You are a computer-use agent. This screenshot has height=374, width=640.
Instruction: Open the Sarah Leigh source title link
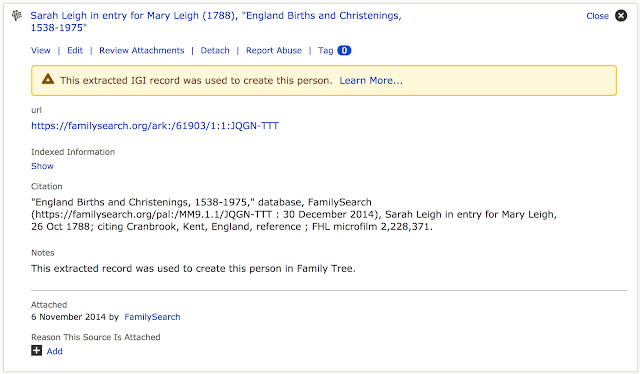(216, 21)
